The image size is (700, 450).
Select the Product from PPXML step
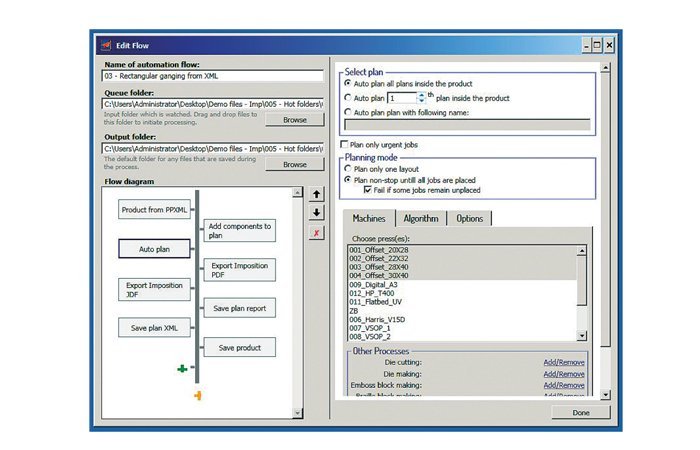(x=154, y=209)
